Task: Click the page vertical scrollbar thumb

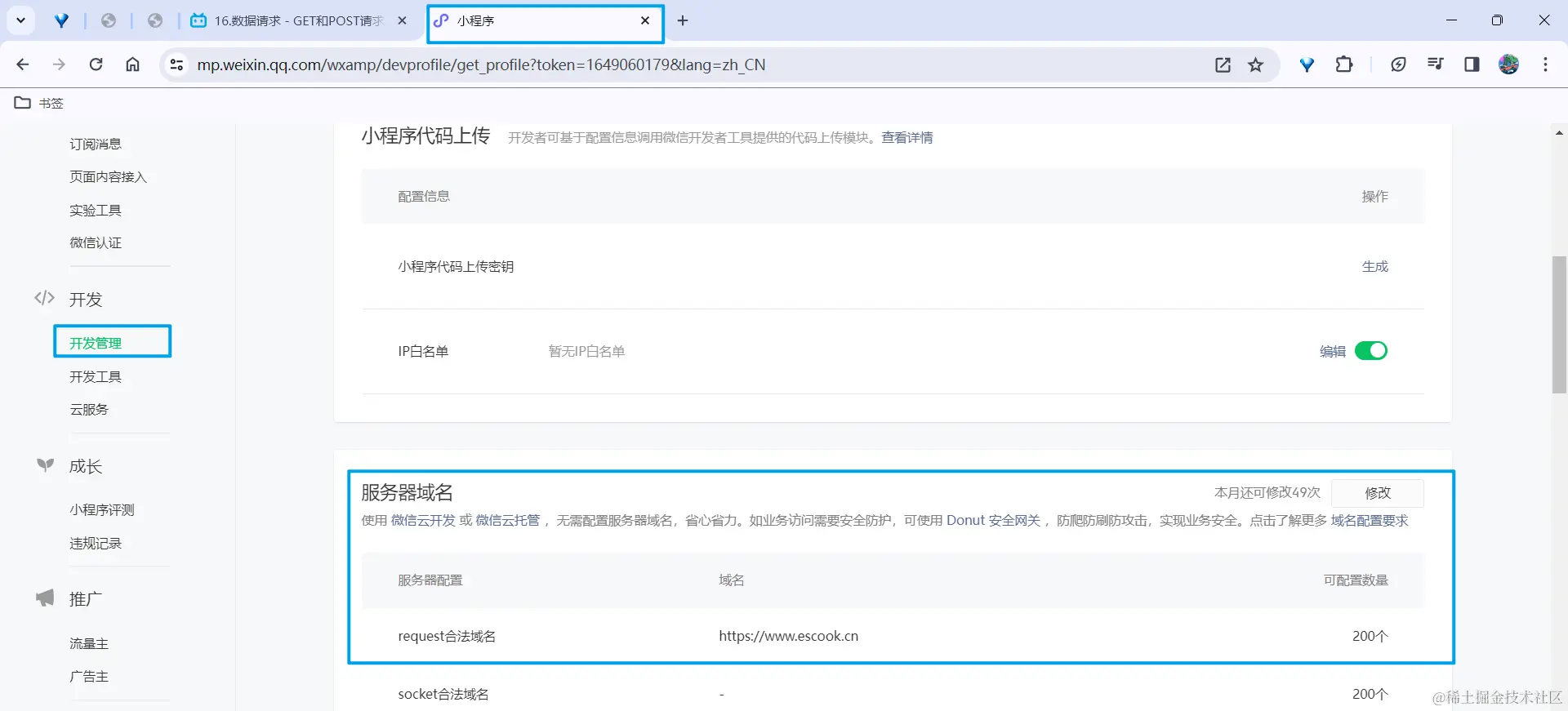Action: pos(1559,325)
